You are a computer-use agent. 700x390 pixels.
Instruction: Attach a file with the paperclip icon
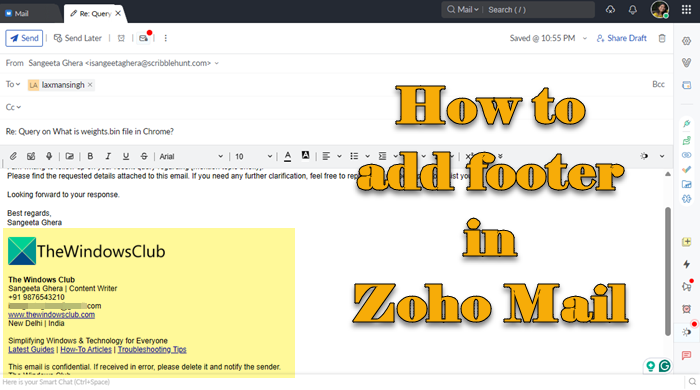click(x=13, y=156)
